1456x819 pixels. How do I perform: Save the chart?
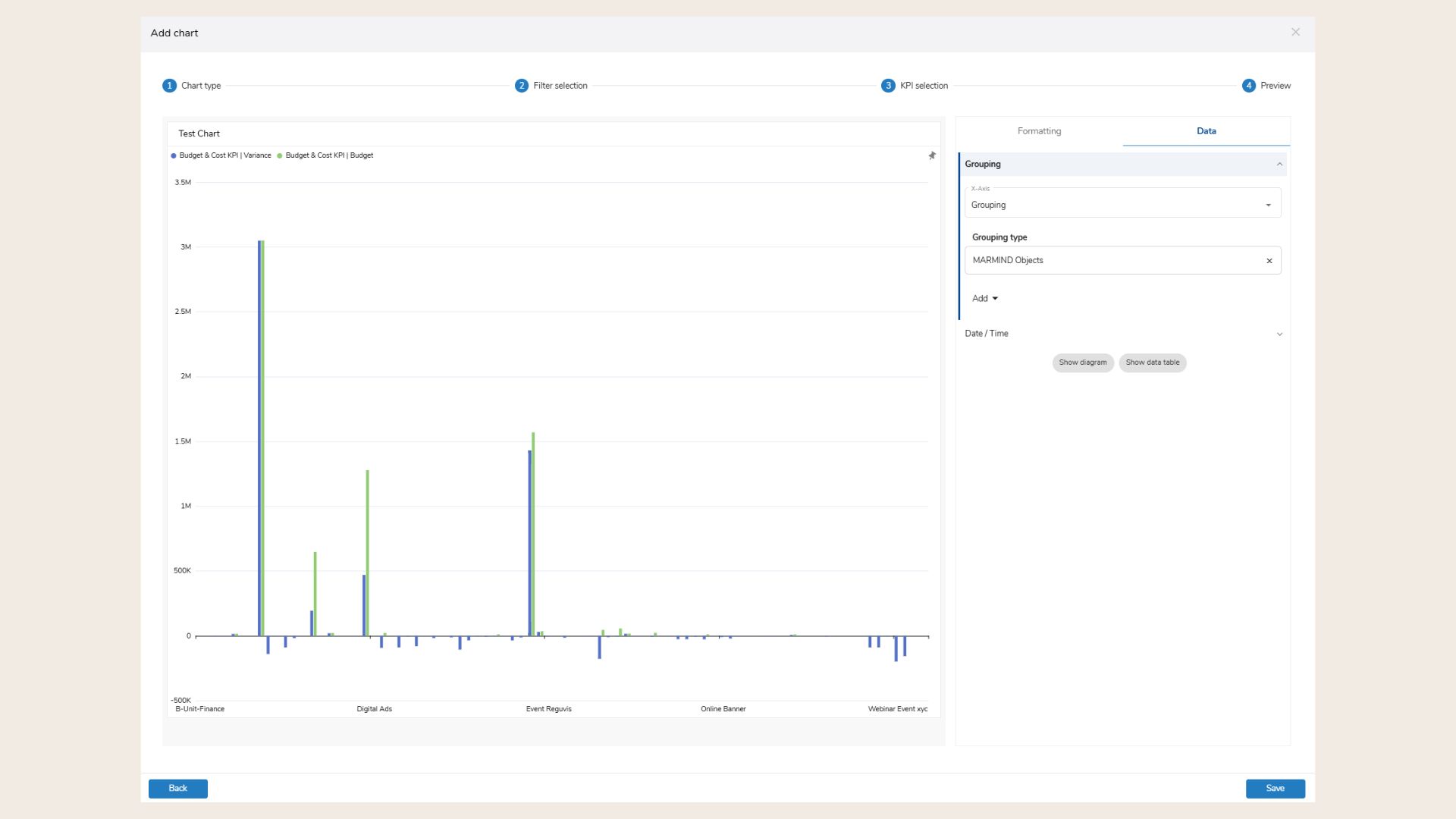[x=1275, y=789]
